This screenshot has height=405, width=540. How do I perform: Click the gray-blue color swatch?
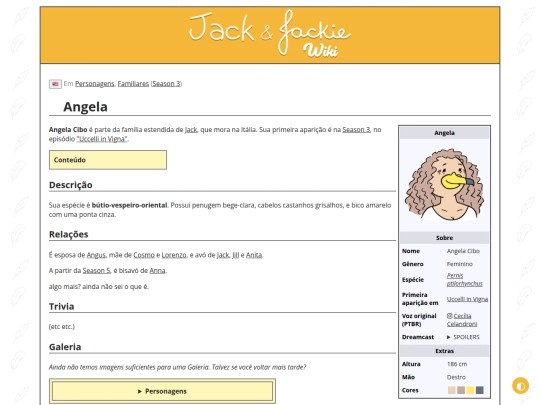pyautogui.click(x=479, y=390)
